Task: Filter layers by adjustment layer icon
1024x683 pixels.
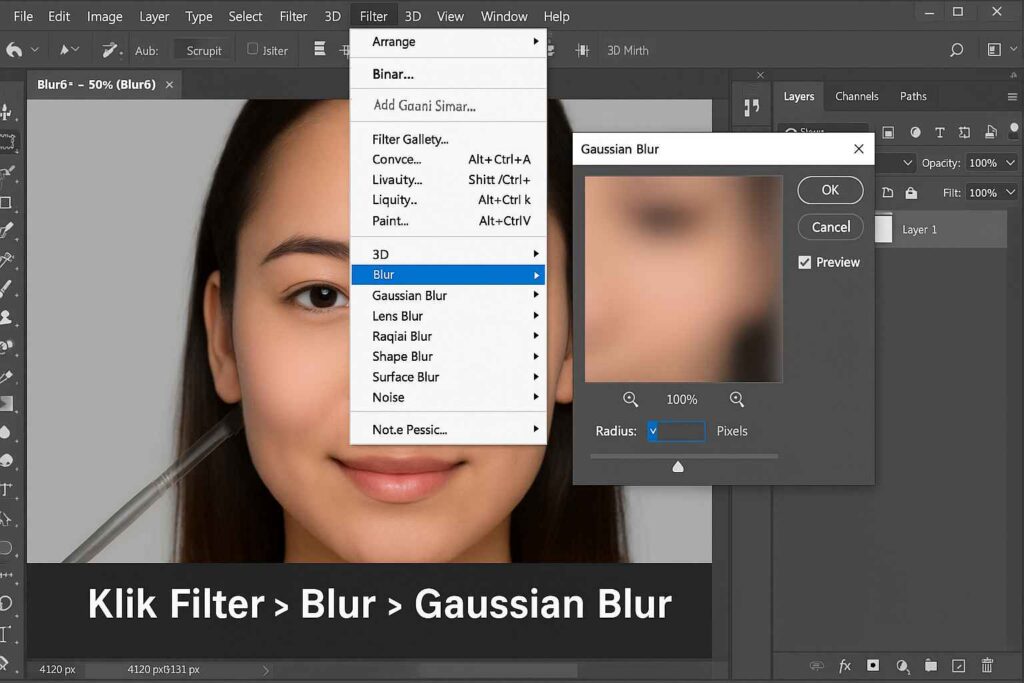Action: click(x=916, y=133)
